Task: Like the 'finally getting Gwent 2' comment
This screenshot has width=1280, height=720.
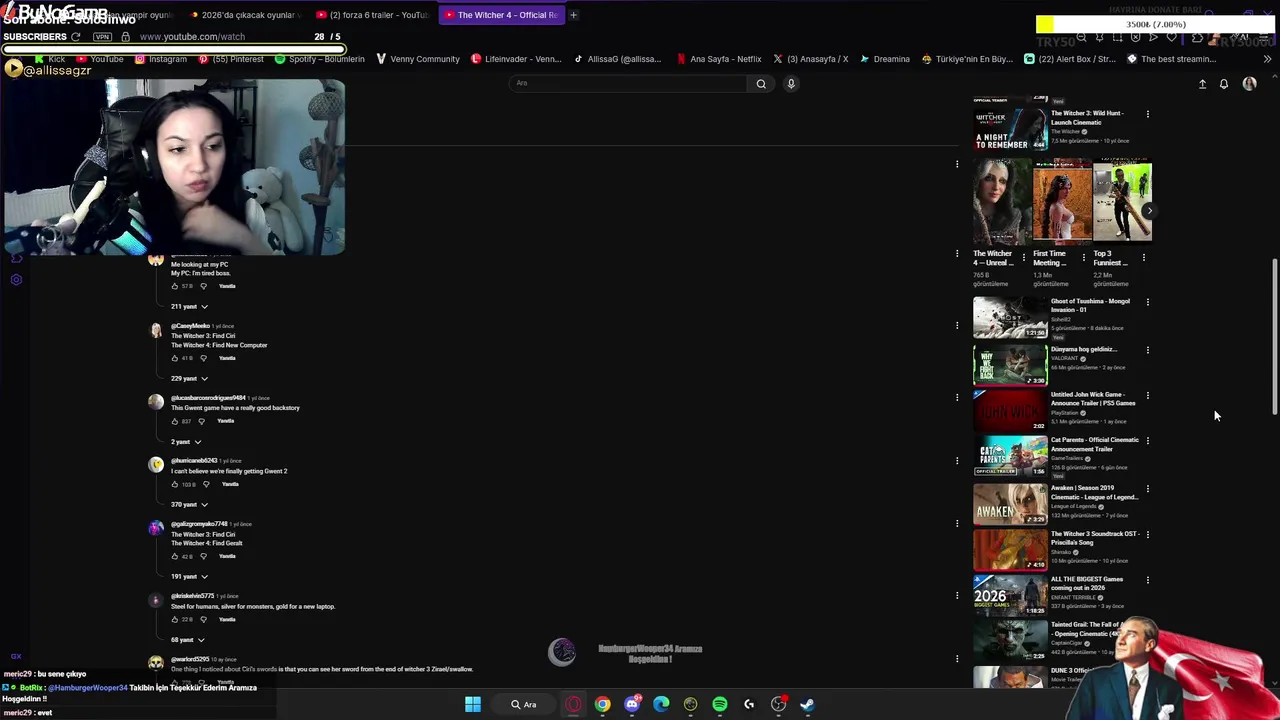Action: point(175,484)
